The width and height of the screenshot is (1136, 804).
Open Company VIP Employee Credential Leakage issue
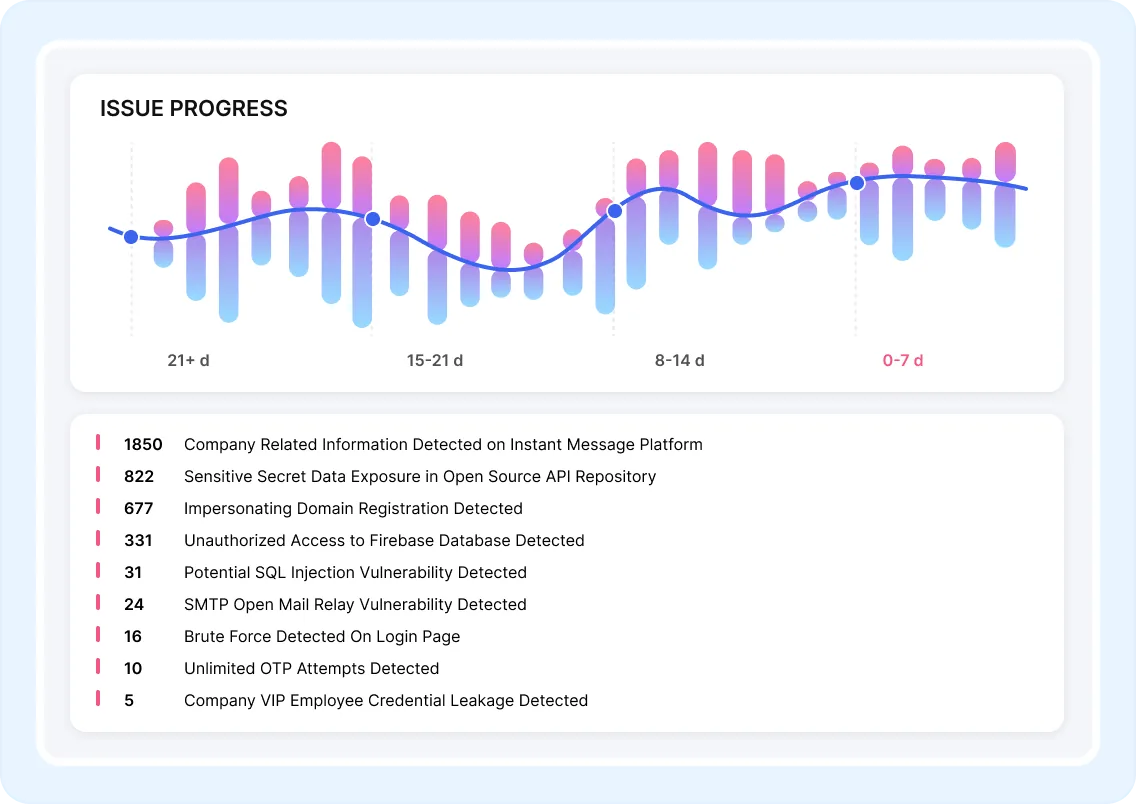[x=386, y=700]
